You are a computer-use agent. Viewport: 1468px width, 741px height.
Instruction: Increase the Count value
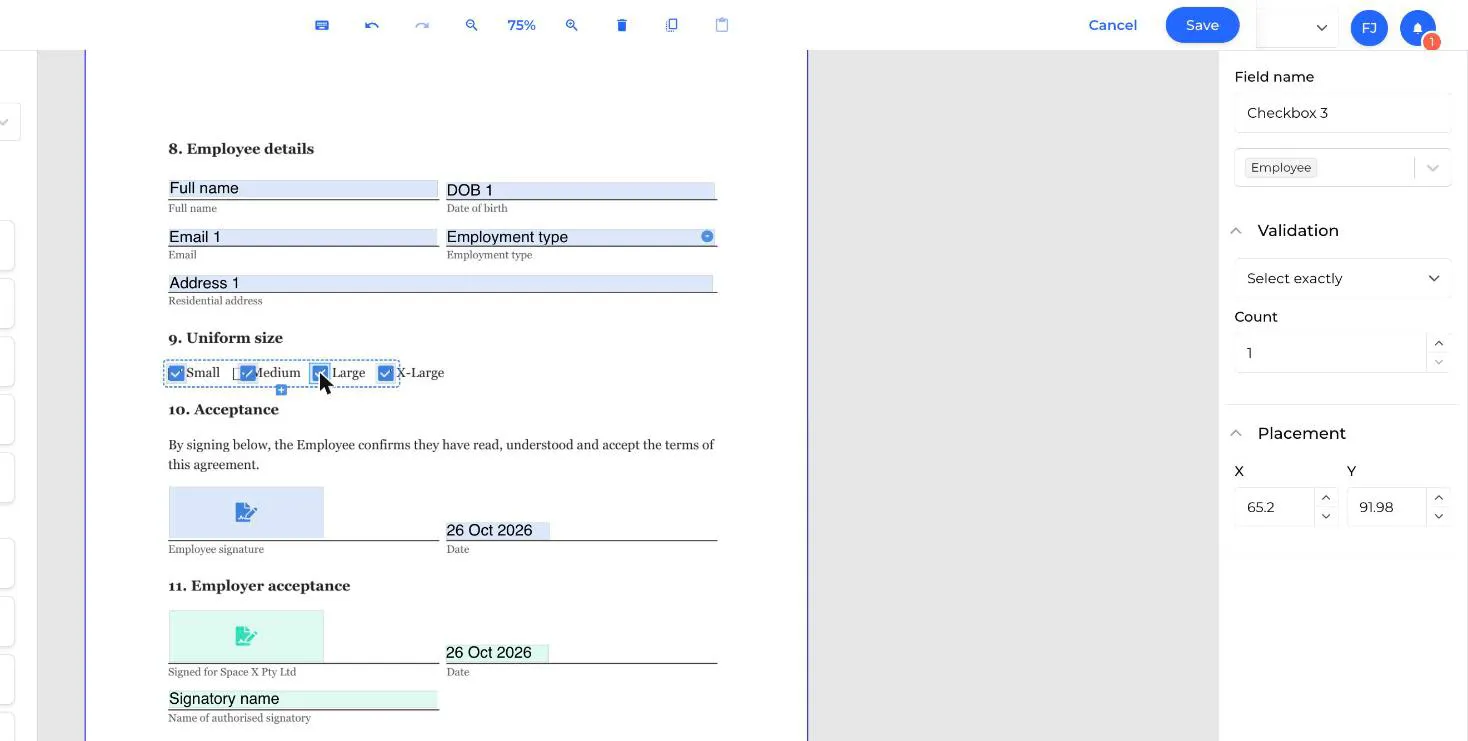coord(1438,343)
